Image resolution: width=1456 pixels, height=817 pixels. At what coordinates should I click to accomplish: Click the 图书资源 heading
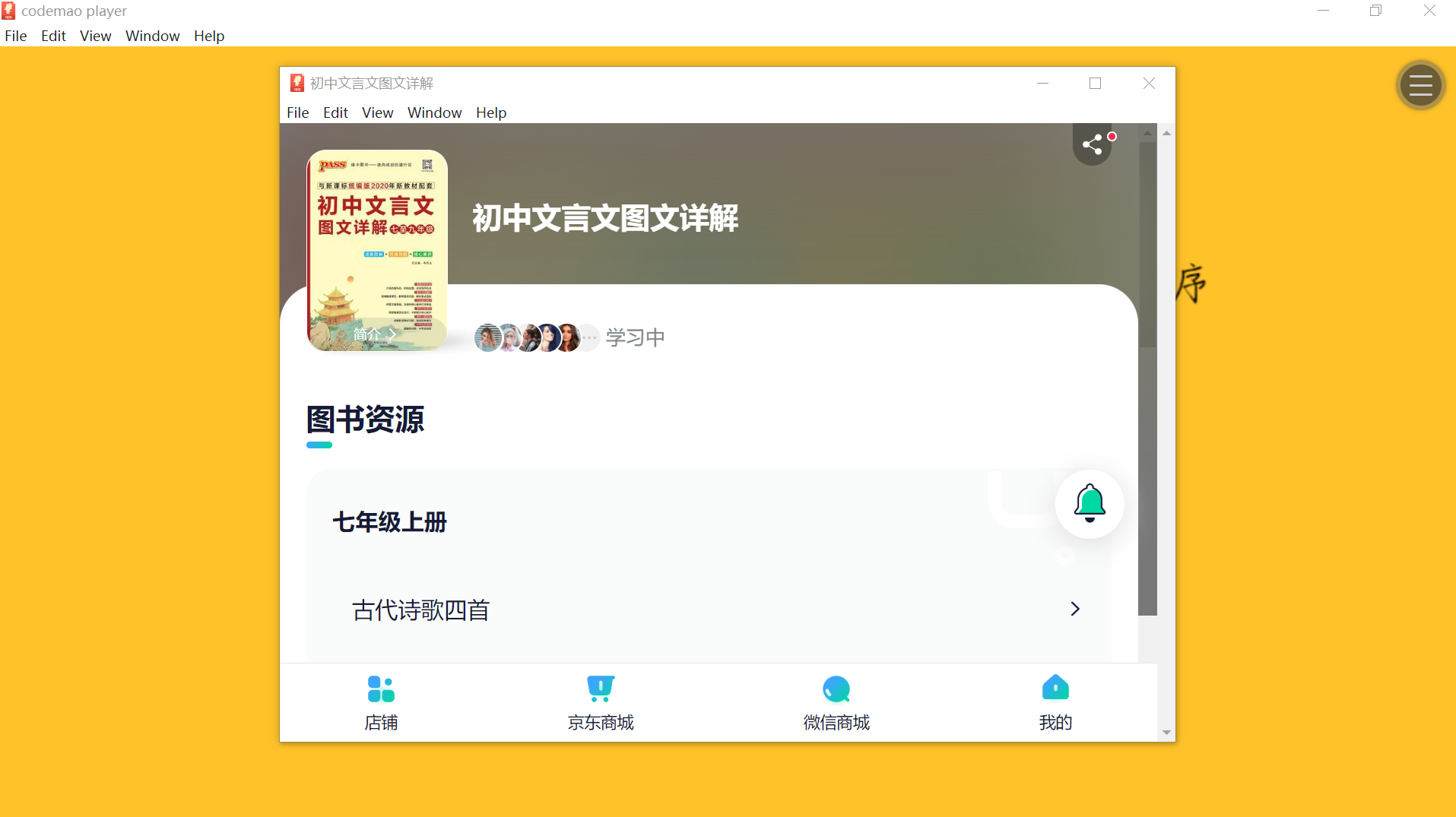click(366, 419)
